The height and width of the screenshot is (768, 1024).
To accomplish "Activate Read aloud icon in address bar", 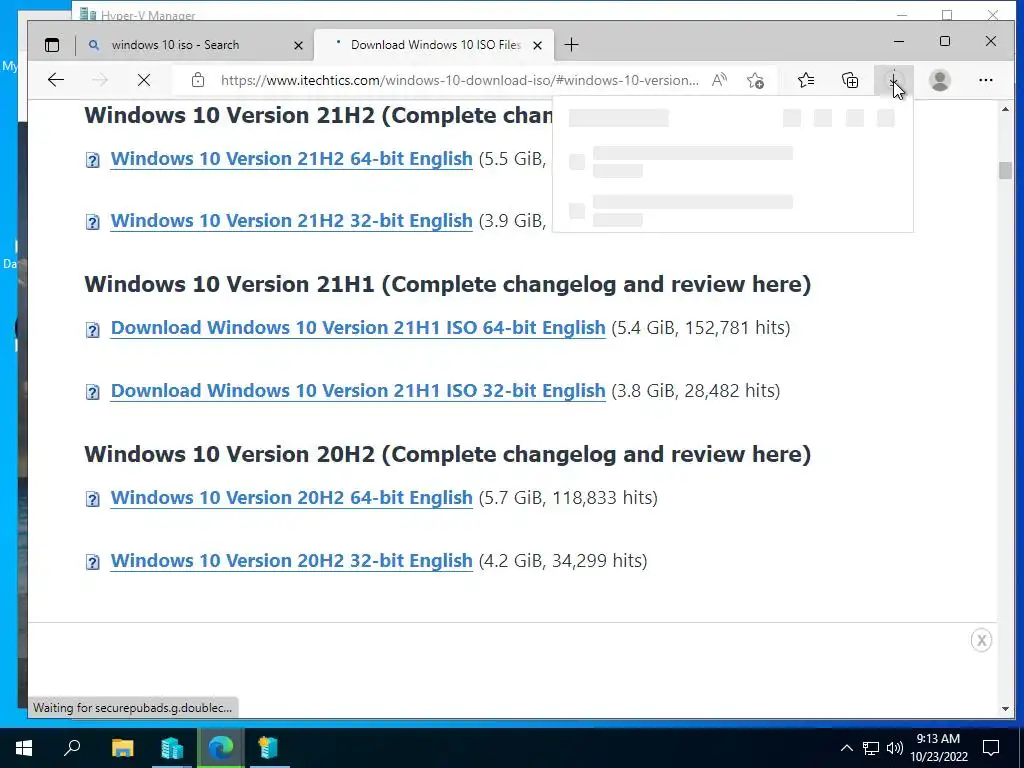I will coord(719,80).
